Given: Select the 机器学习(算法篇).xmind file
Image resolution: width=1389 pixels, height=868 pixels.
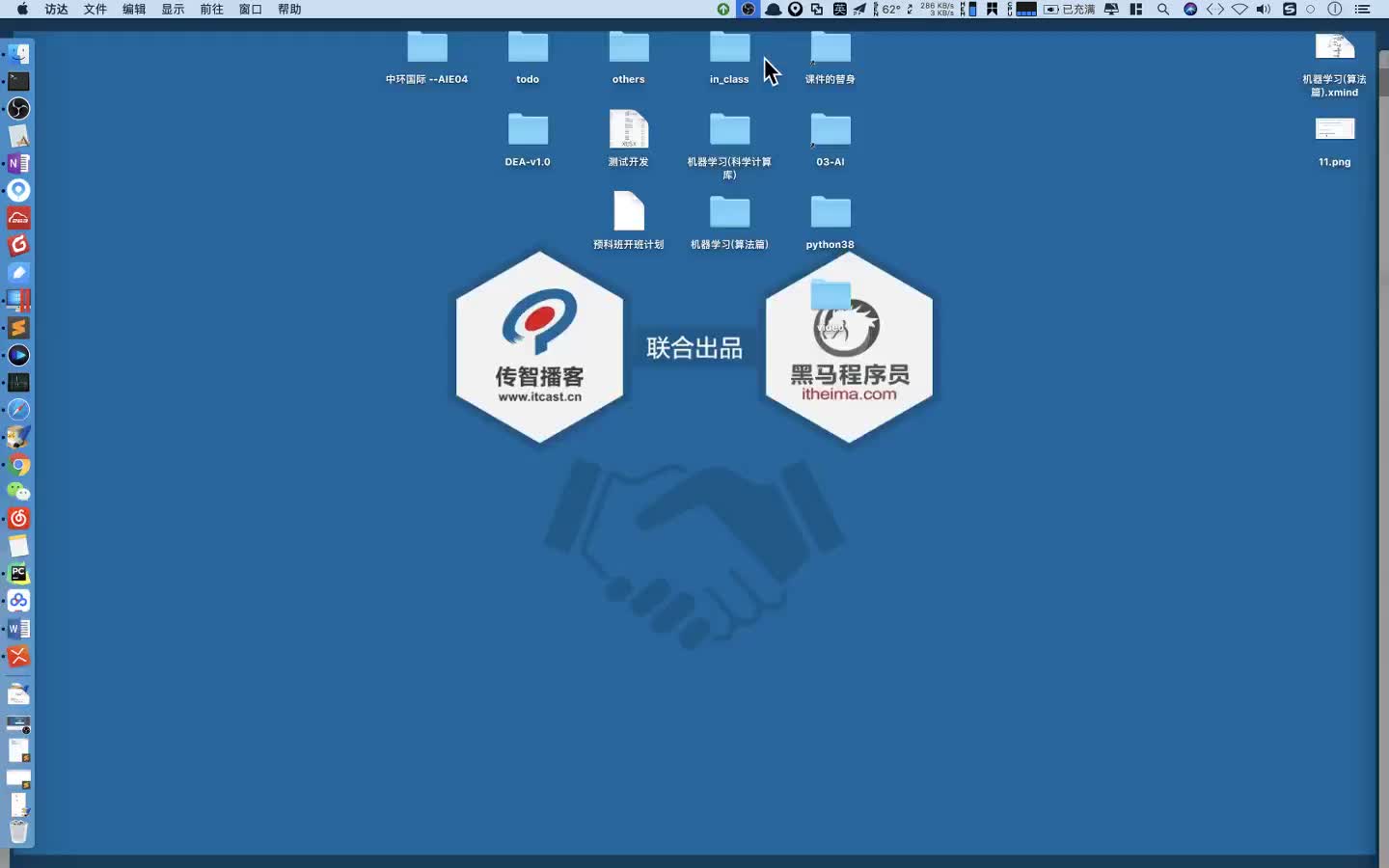Looking at the screenshot, I should 1335,63.
